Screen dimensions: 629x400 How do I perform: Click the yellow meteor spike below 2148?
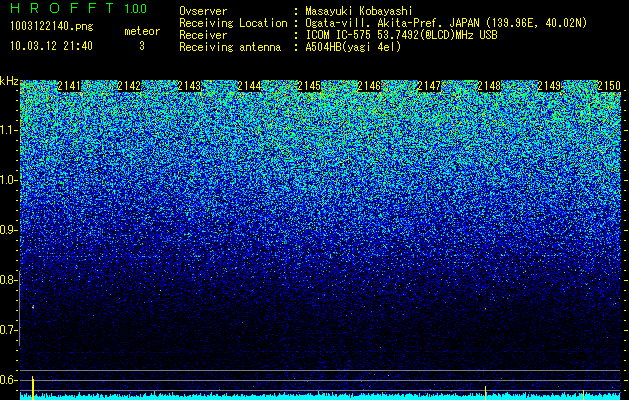coord(486,392)
